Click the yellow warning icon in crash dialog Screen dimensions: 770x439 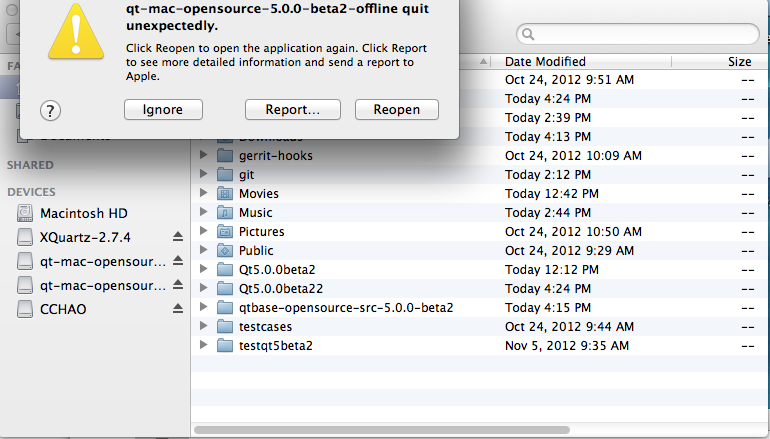click(76, 33)
